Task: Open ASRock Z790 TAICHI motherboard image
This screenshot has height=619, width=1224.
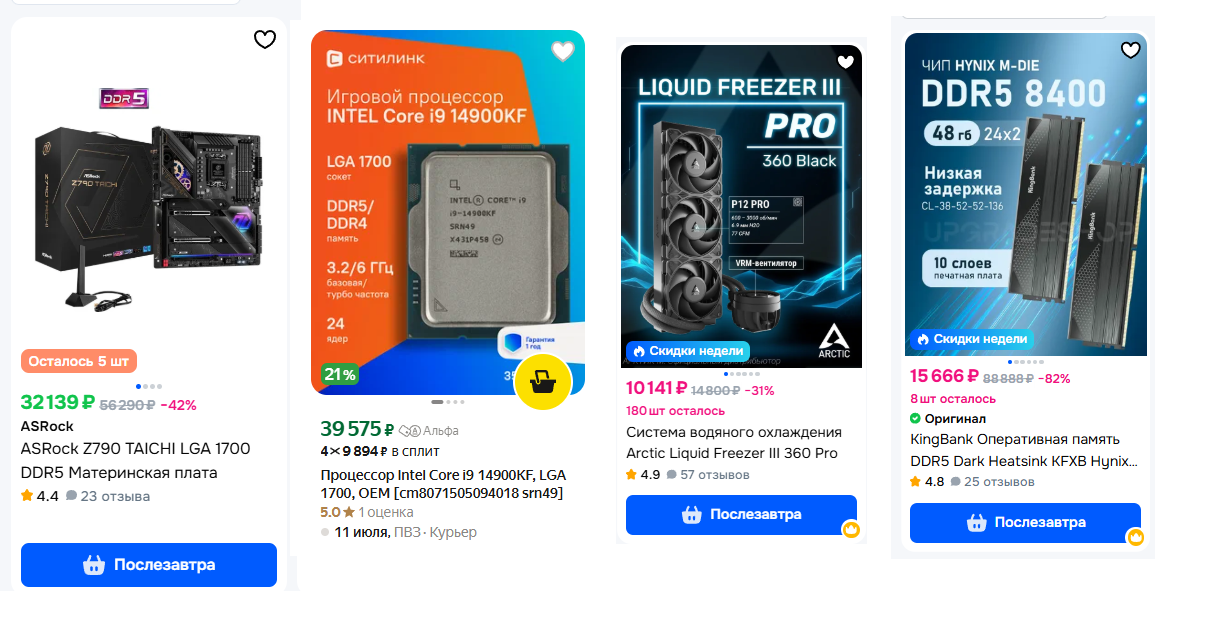Action: (149, 200)
